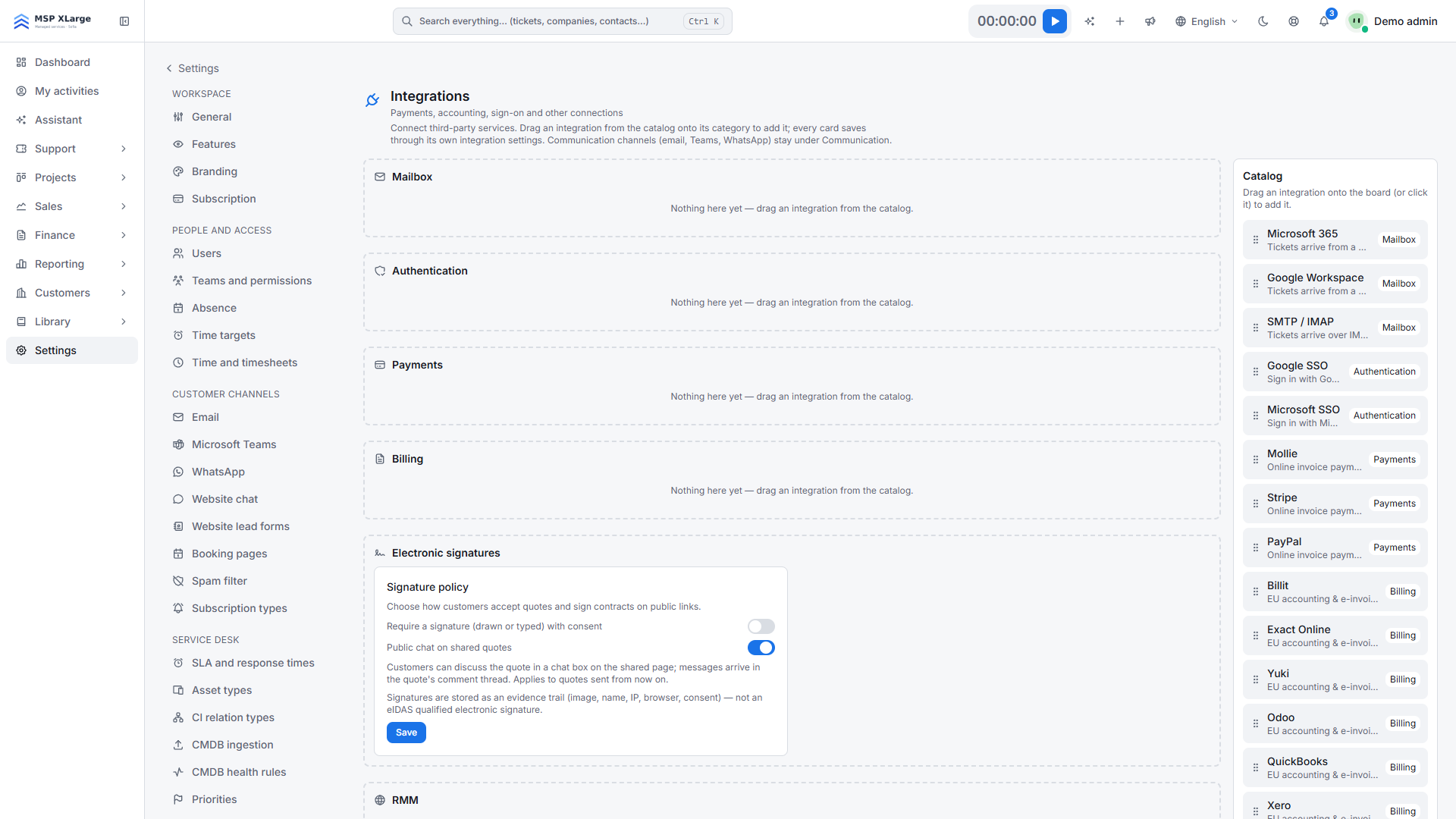Open My activities
The height and width of the screenshot is (819, 1456).
pos(72,91)
